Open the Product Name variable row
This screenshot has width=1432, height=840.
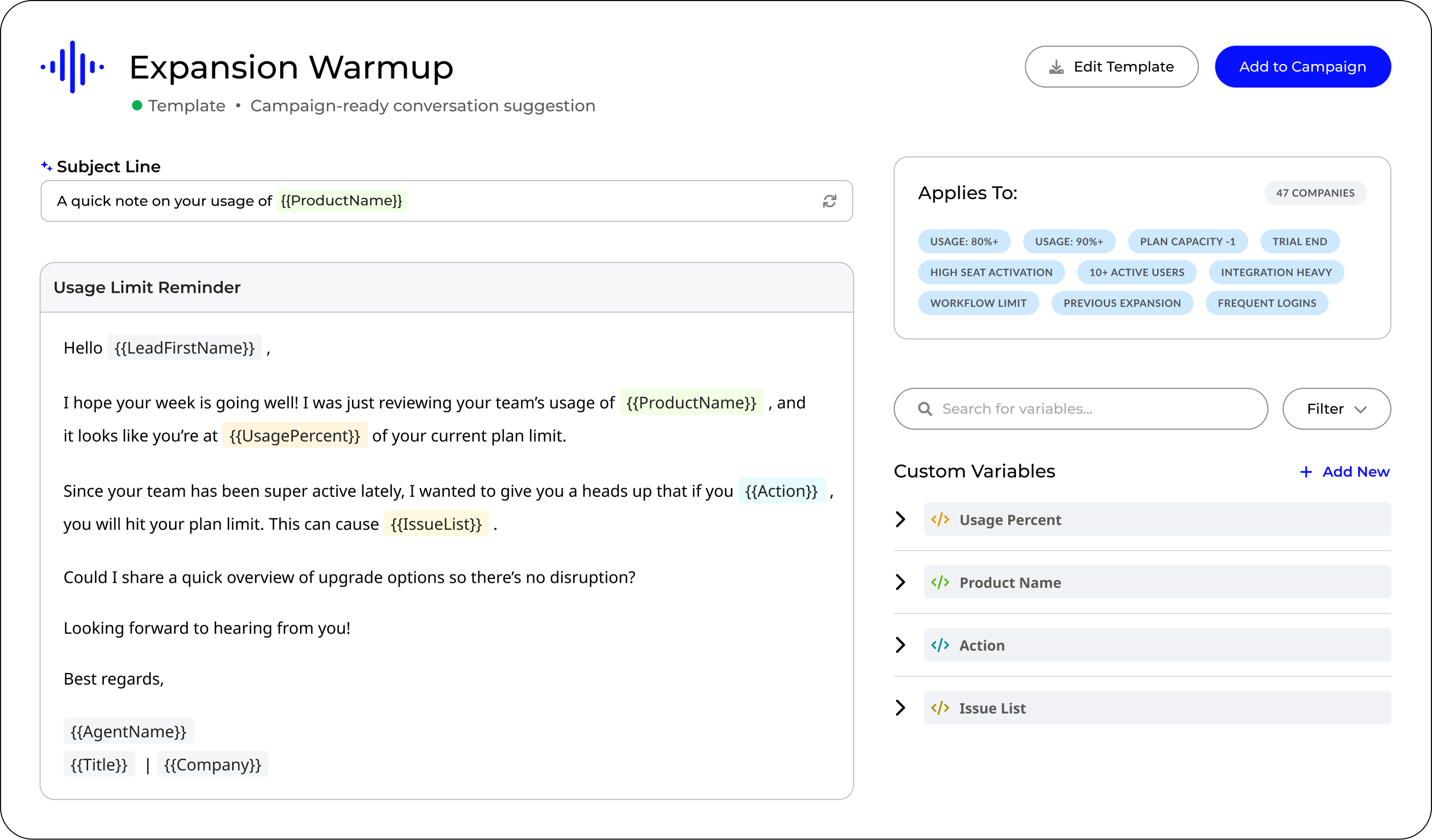point(1158,582)
